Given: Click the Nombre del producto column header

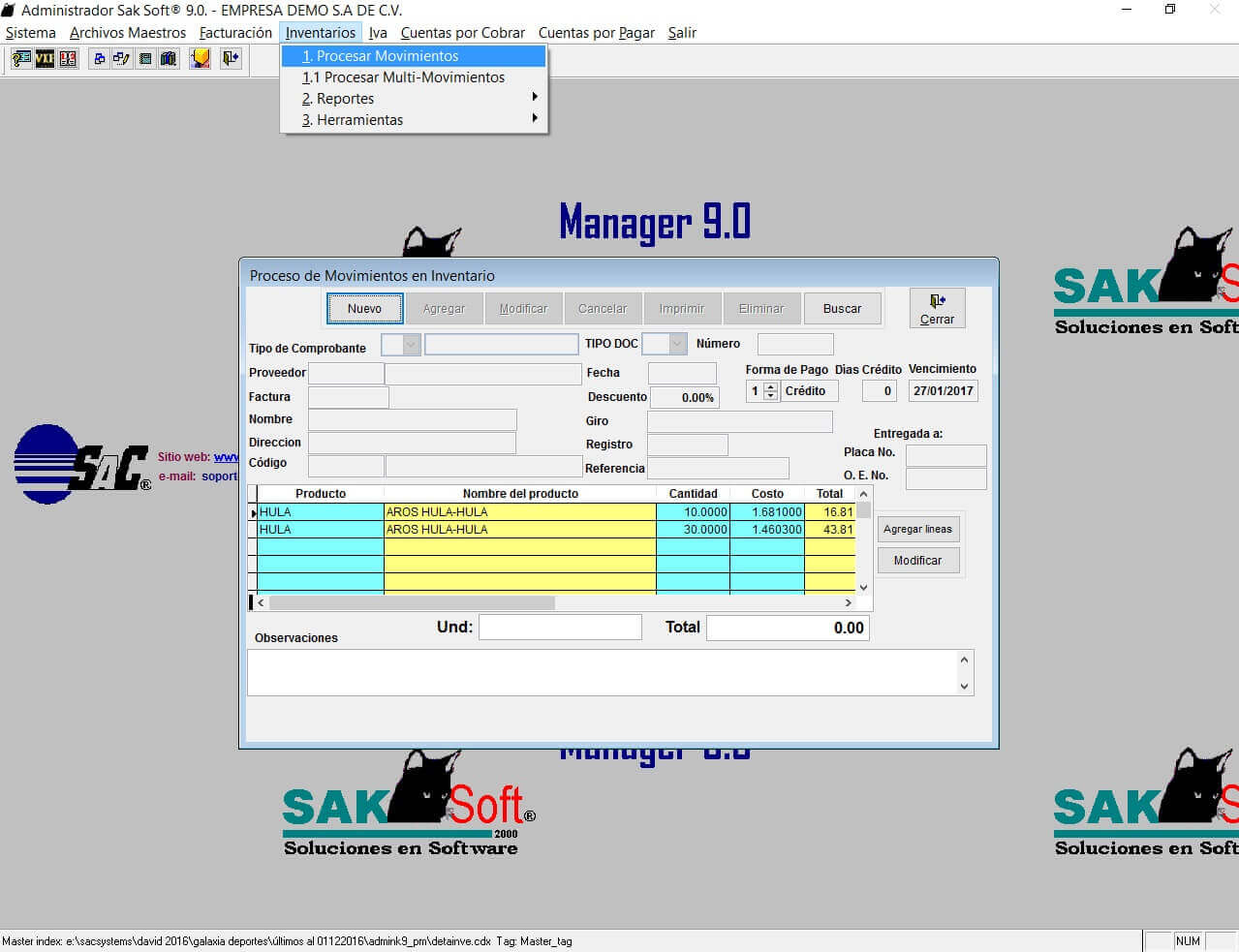Looking at the screenshot, I should pyautogui.click(x=520, y=494).
